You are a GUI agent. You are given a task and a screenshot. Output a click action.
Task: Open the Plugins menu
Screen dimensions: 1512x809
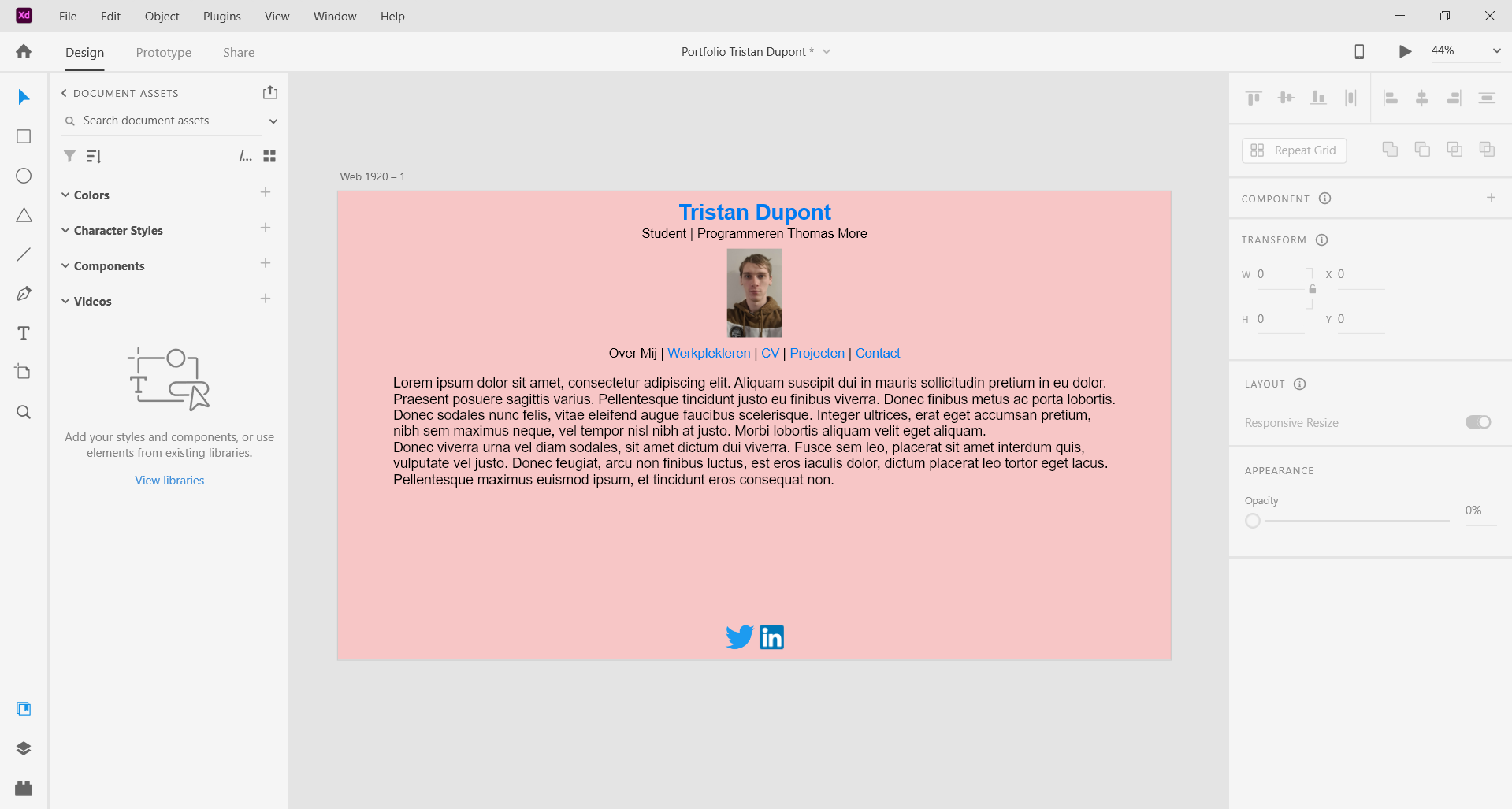click(x=222, y=16)
